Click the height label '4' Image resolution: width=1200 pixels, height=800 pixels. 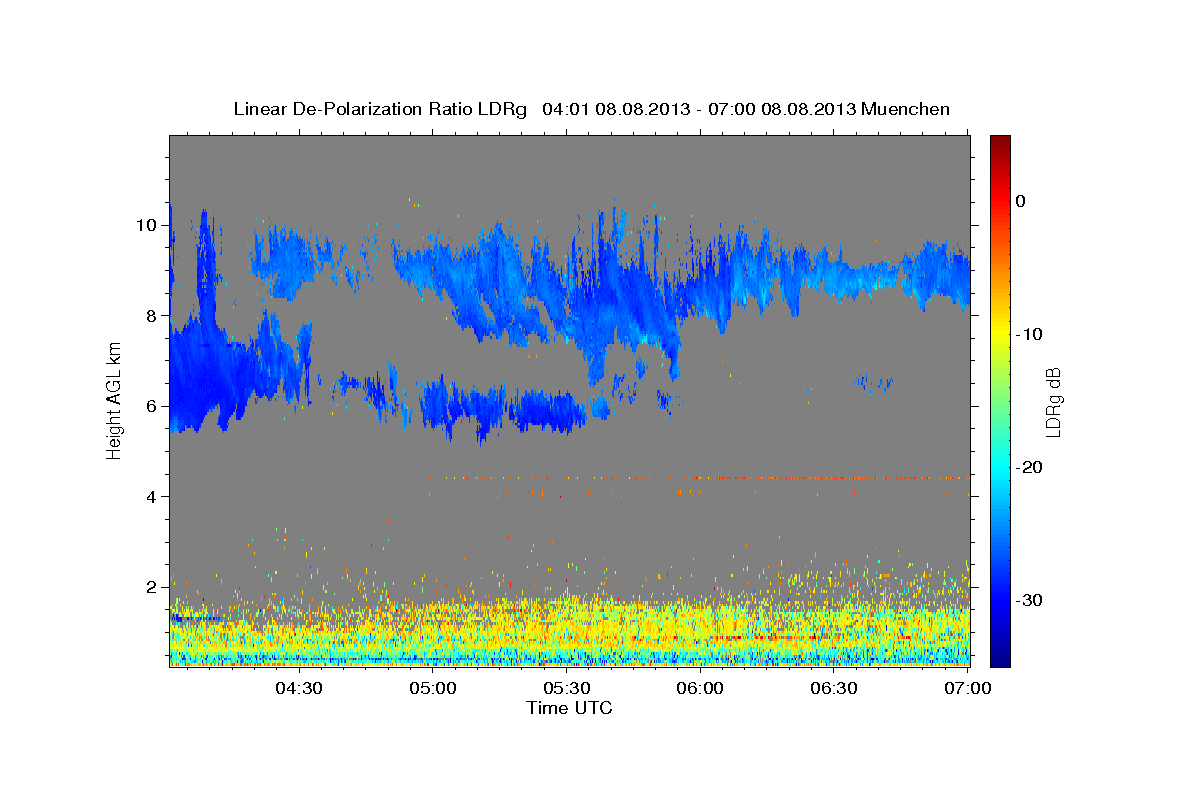pos(152,496)
